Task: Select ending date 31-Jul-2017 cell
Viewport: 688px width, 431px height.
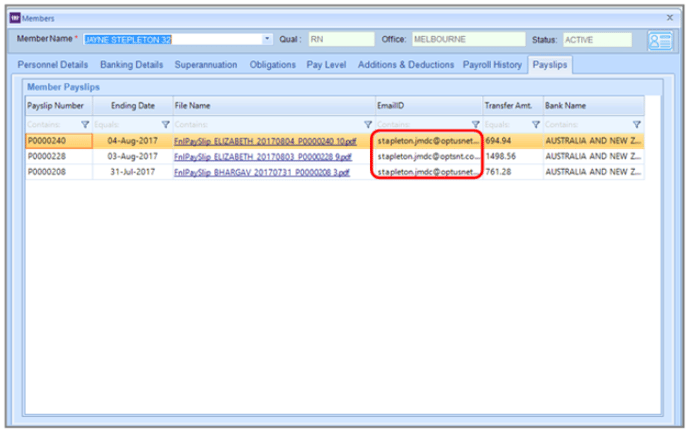Action: click(133, 172)
